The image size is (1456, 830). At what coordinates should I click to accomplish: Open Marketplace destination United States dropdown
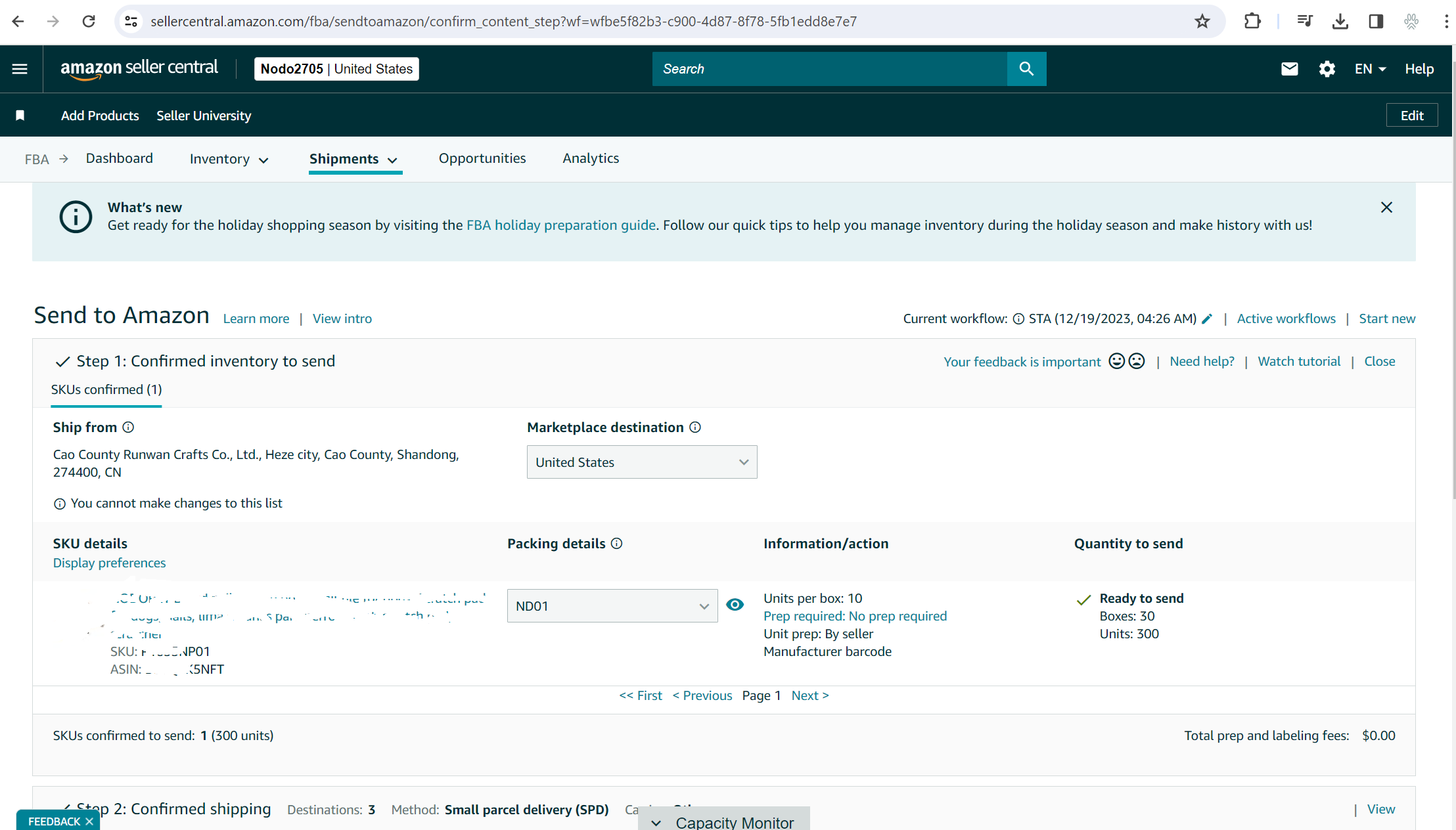[642, 462]
